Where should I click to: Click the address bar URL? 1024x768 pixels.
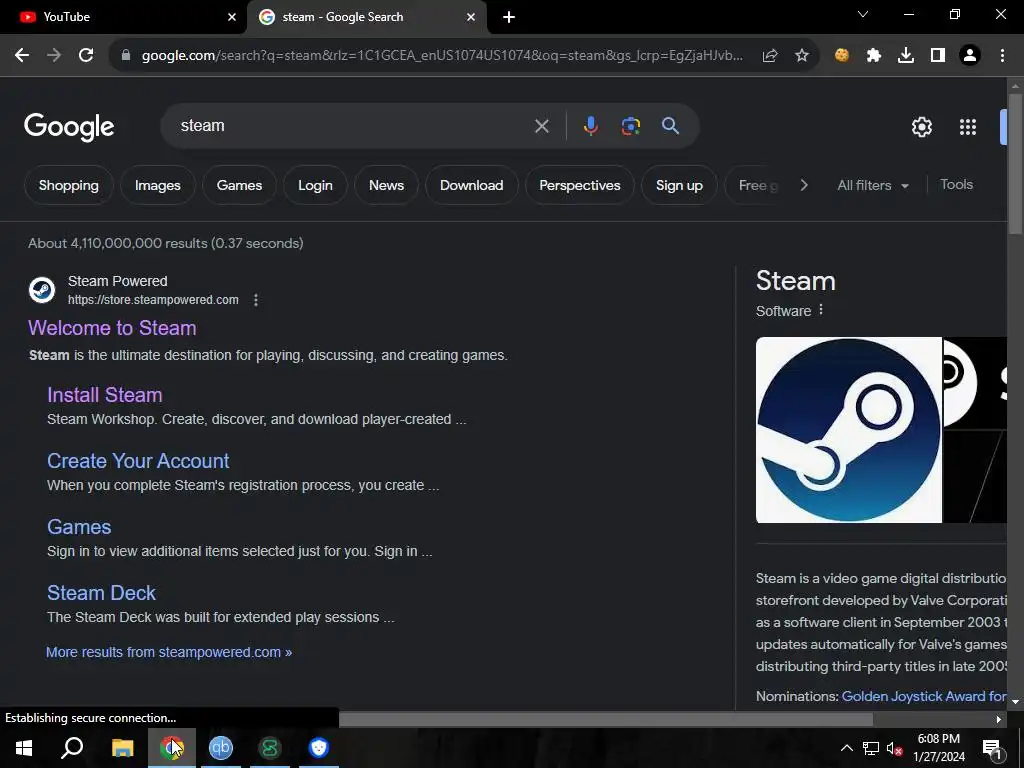442,56
